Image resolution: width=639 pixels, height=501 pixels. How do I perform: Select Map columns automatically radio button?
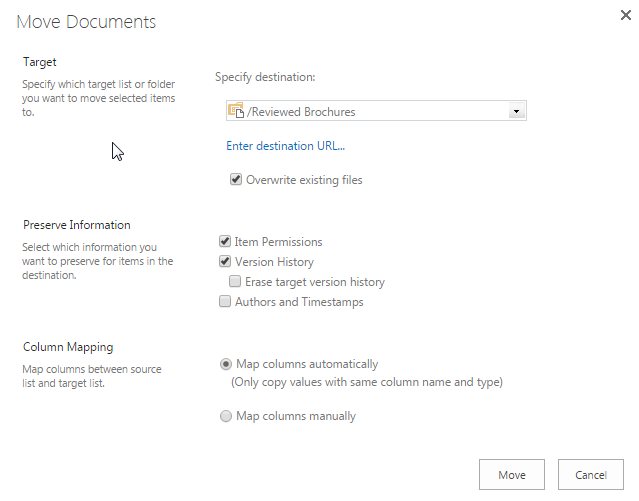point(226,364)
